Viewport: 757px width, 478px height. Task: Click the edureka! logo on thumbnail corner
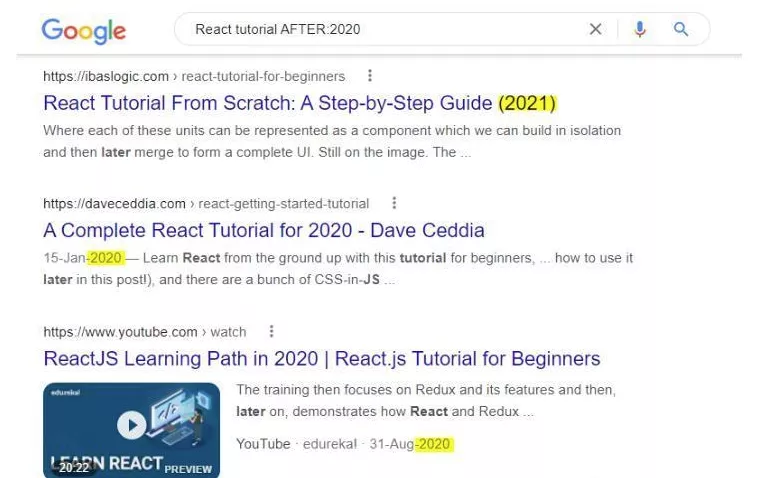click(64, 394)
